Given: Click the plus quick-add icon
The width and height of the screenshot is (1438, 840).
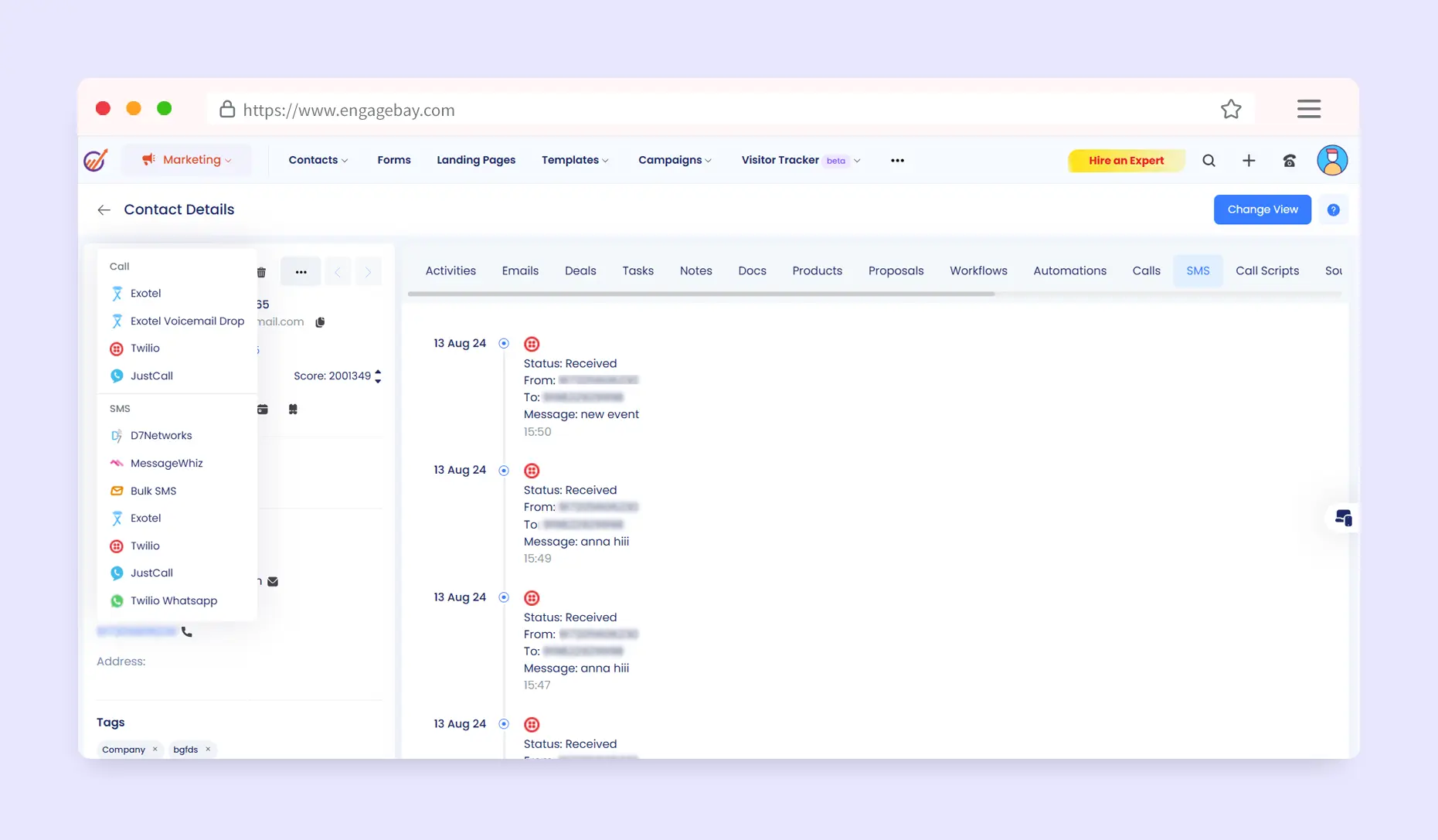Looking at the screenshot, I should click(x=1249, y=161).
